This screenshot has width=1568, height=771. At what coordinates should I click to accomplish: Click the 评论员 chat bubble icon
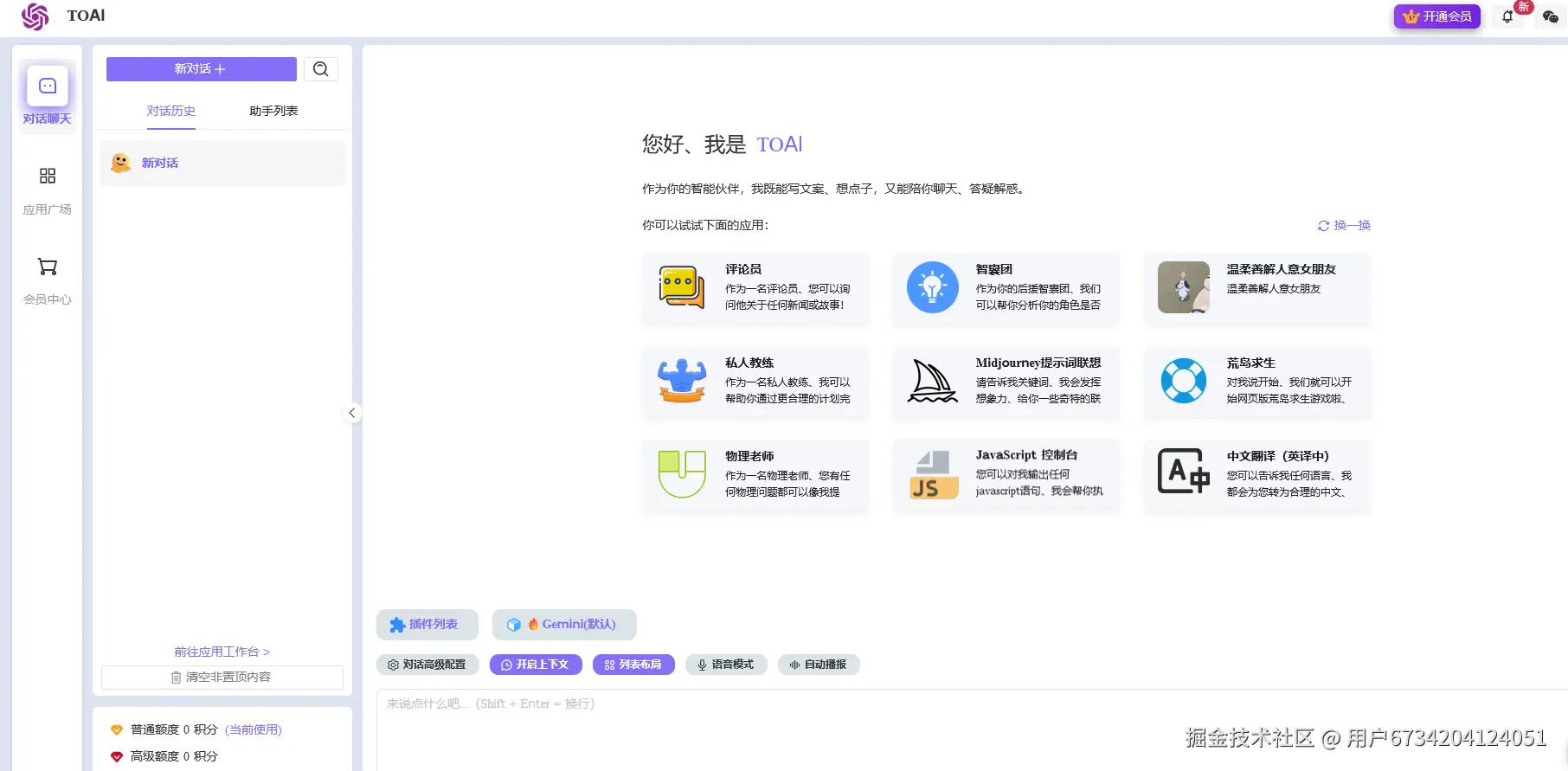click(682, 287)
